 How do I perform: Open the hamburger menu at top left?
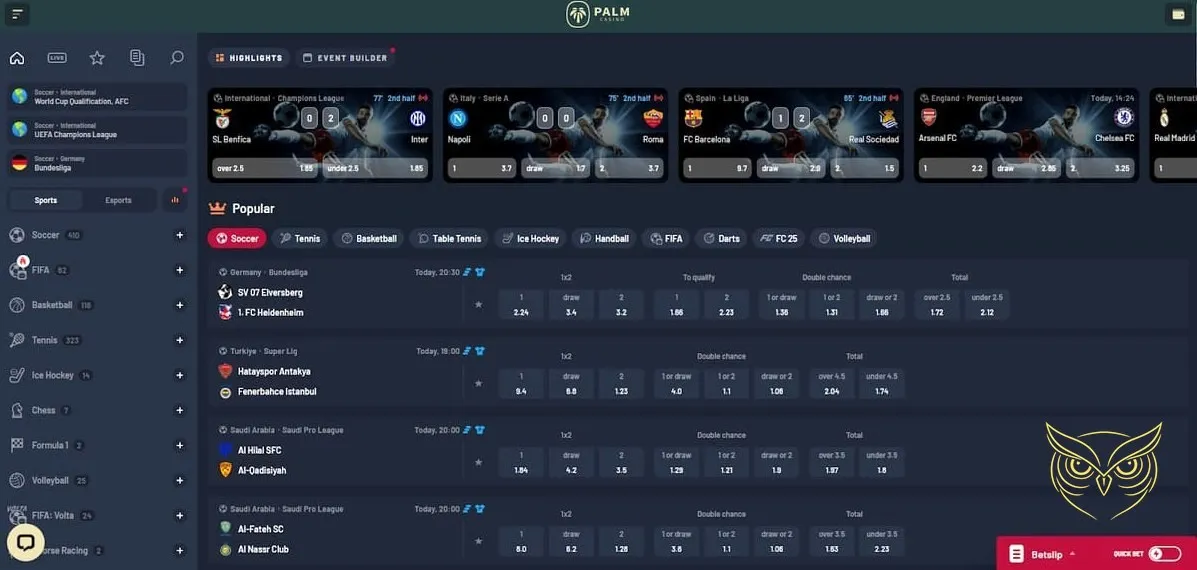click(x=17, y=14)
